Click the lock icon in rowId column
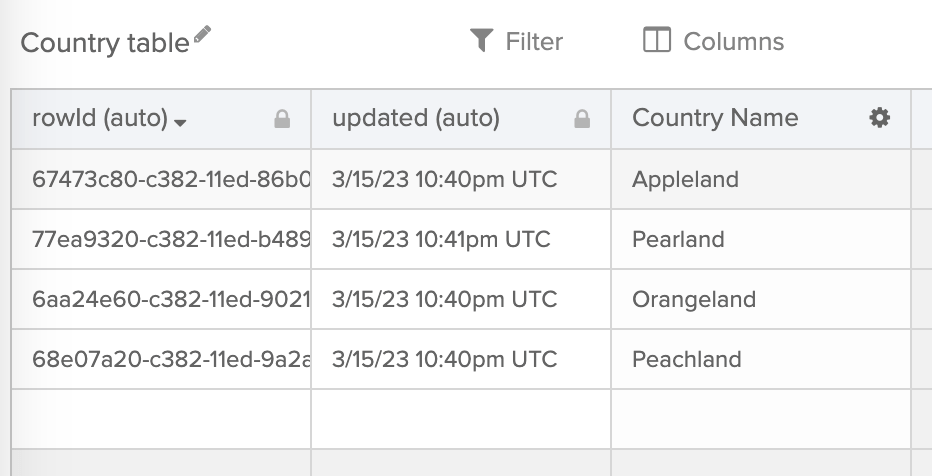Screen dimensions: 932x476 click(x=282, y=119)
